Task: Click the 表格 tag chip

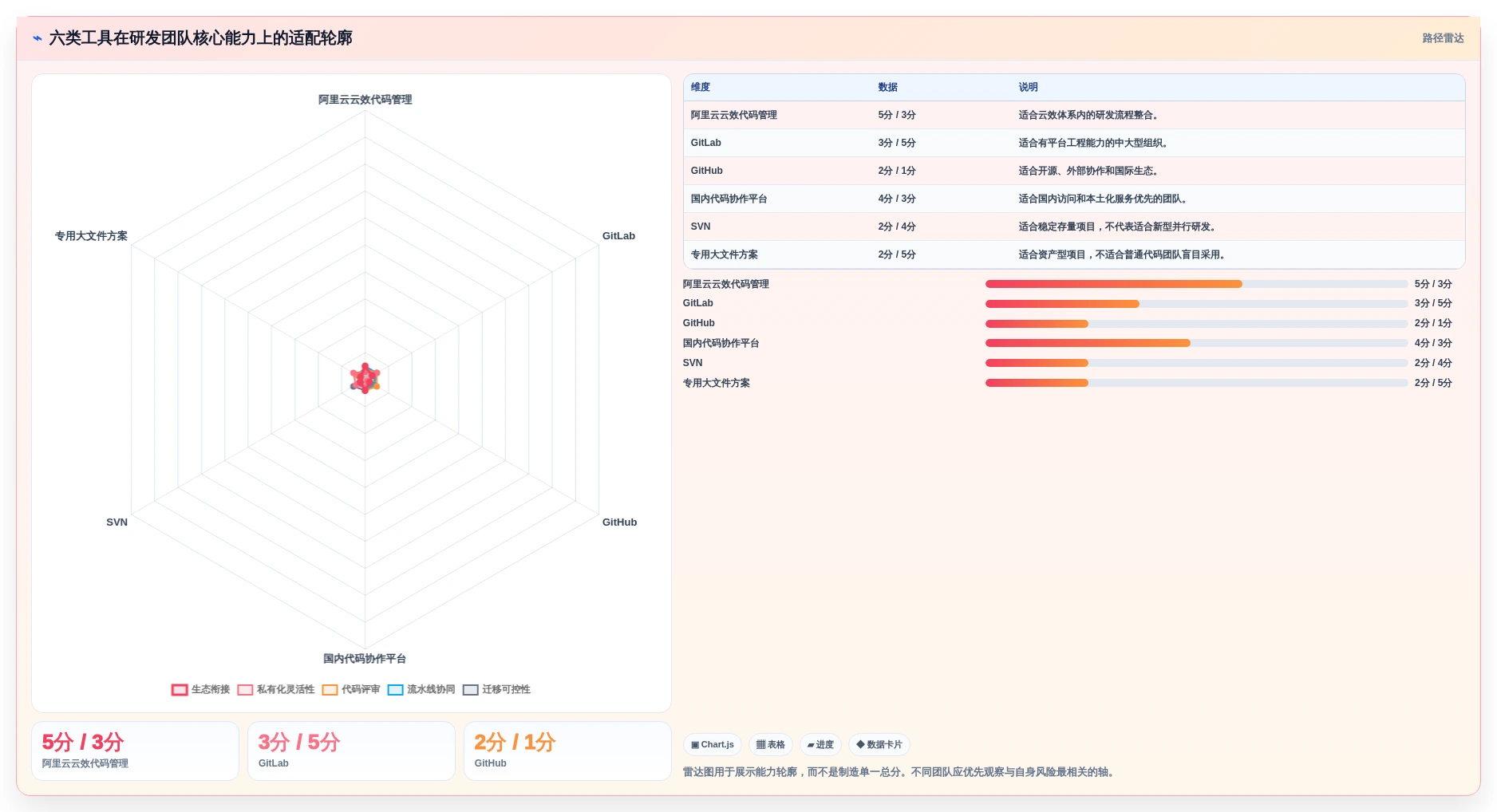Action: [x=771, y=744]
